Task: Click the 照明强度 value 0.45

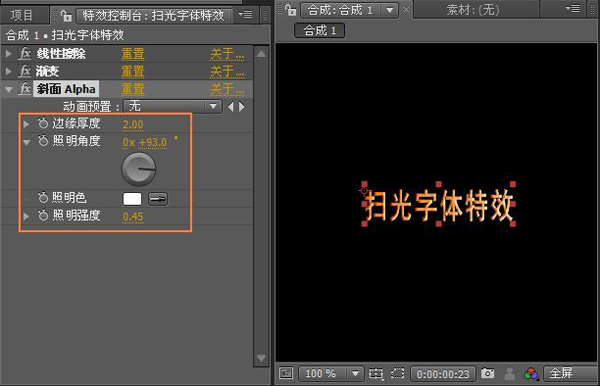Action: point(133,217)
